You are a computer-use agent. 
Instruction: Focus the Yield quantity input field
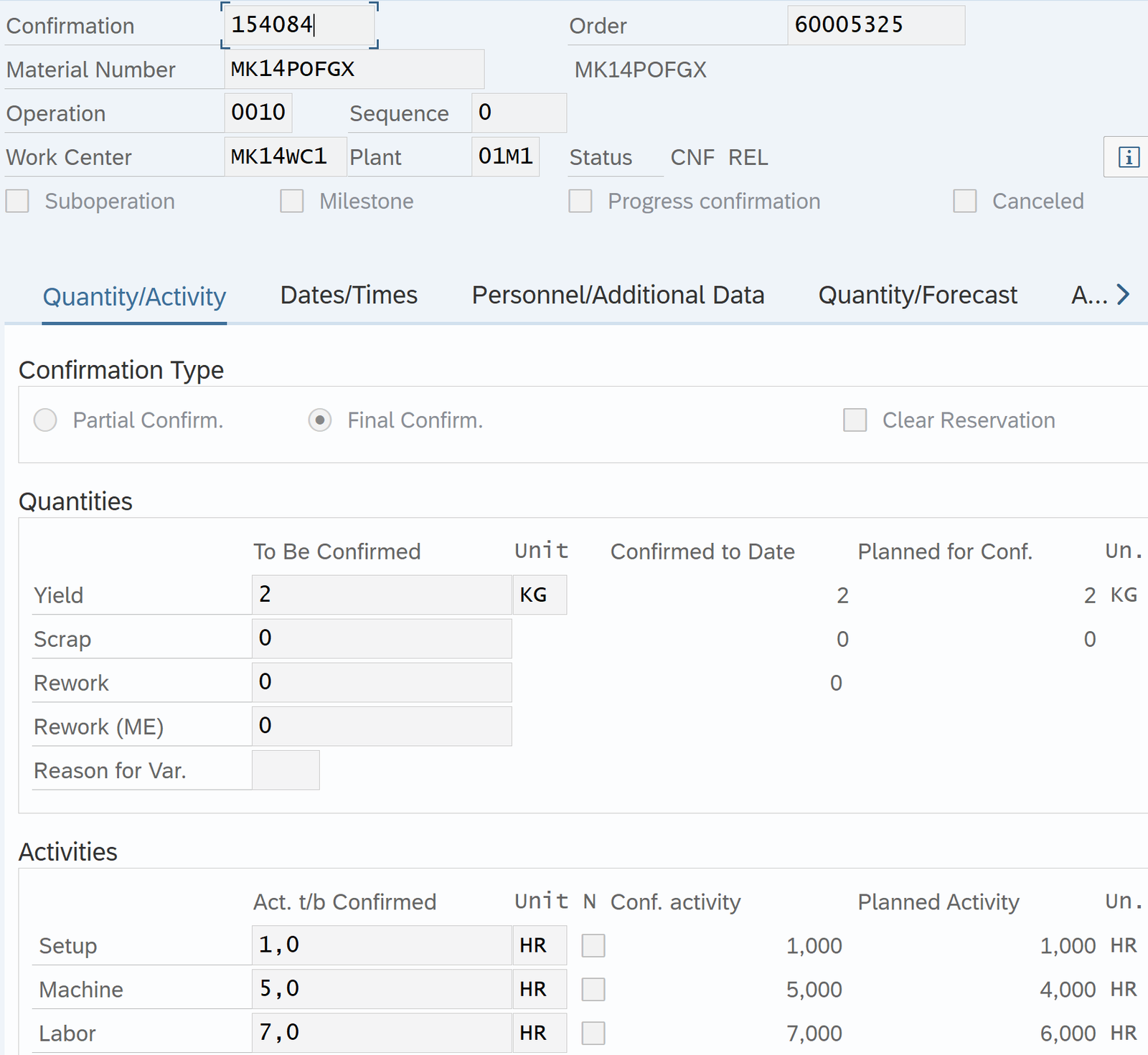click(x=381, y=595)
